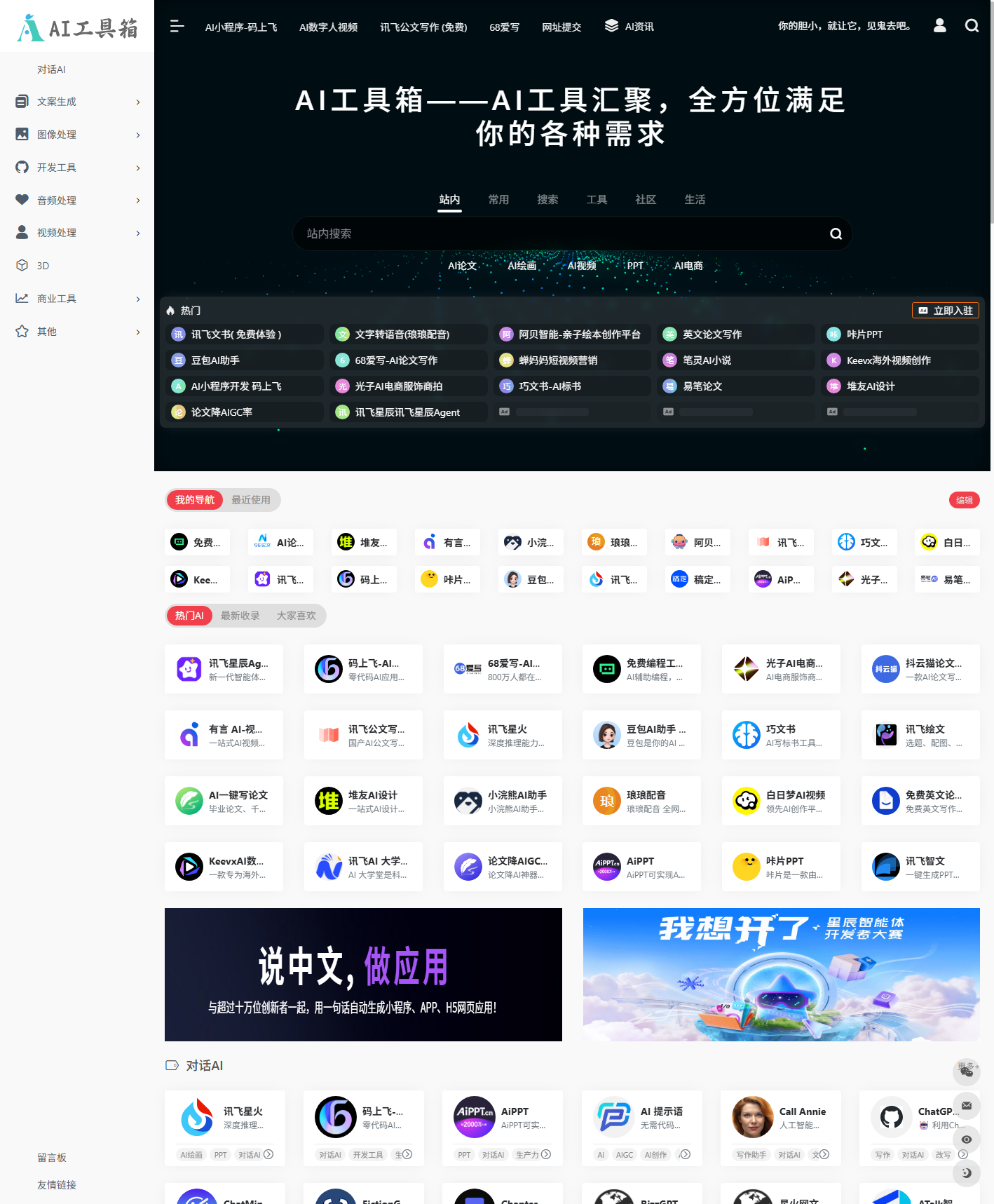The height and width of the screenshot is (1204, 994).
Task: Click the floating email icon button
Action: (967, 1106)
